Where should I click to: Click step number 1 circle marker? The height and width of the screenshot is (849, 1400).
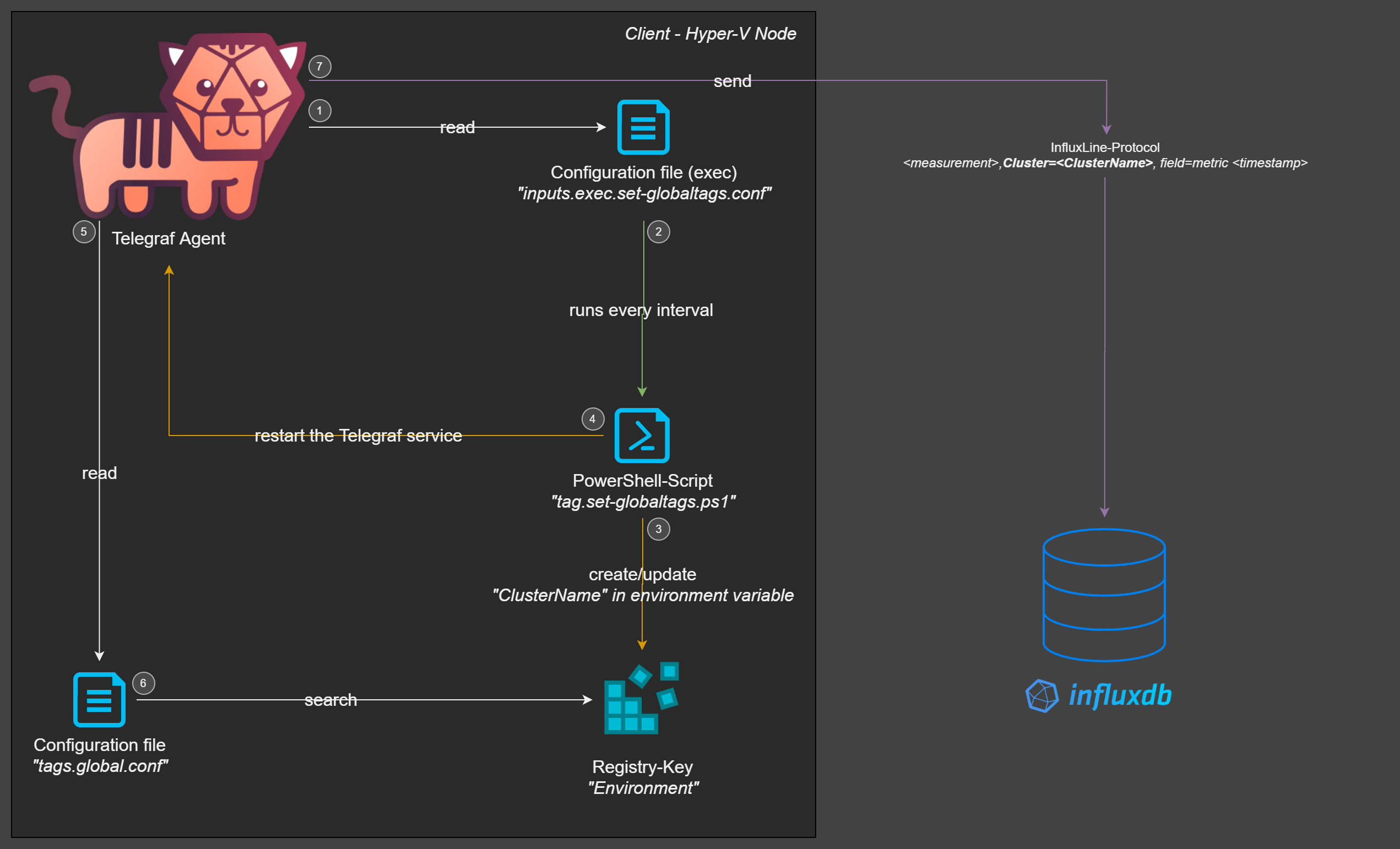point(320,110)
